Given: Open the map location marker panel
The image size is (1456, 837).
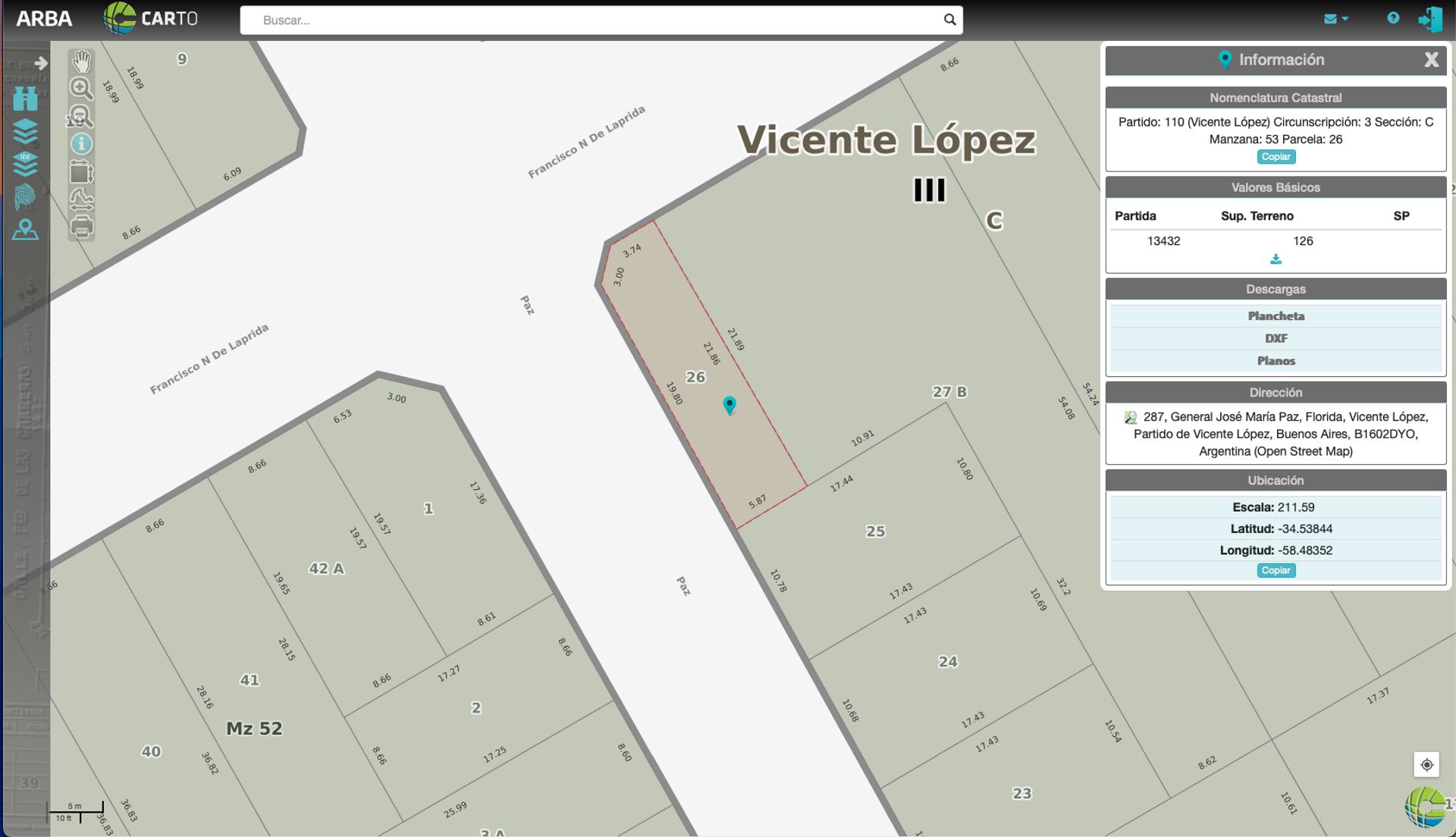Looking at the screenshot, I should [x=25, y=229].
